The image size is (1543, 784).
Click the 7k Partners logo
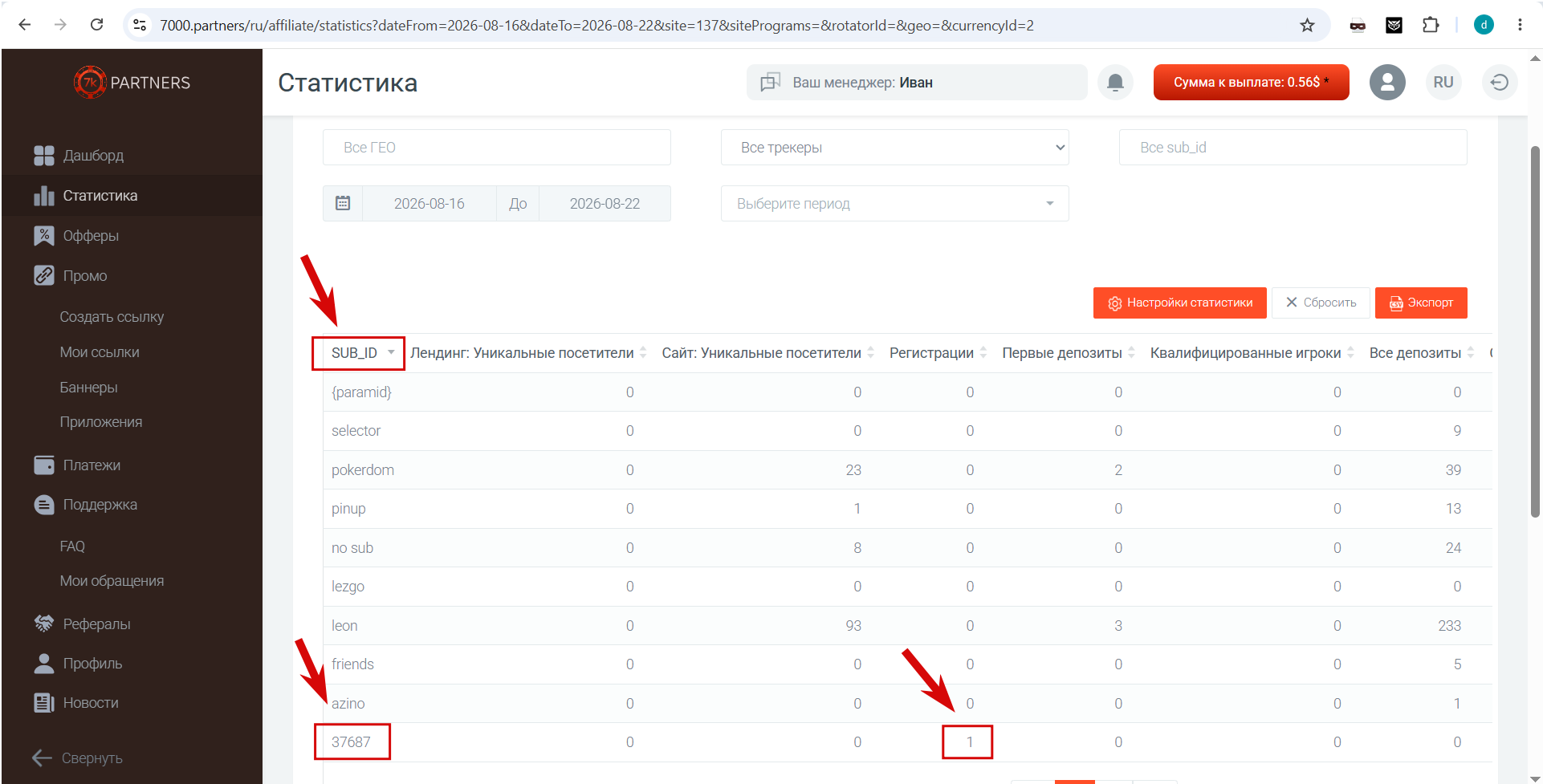132,83
